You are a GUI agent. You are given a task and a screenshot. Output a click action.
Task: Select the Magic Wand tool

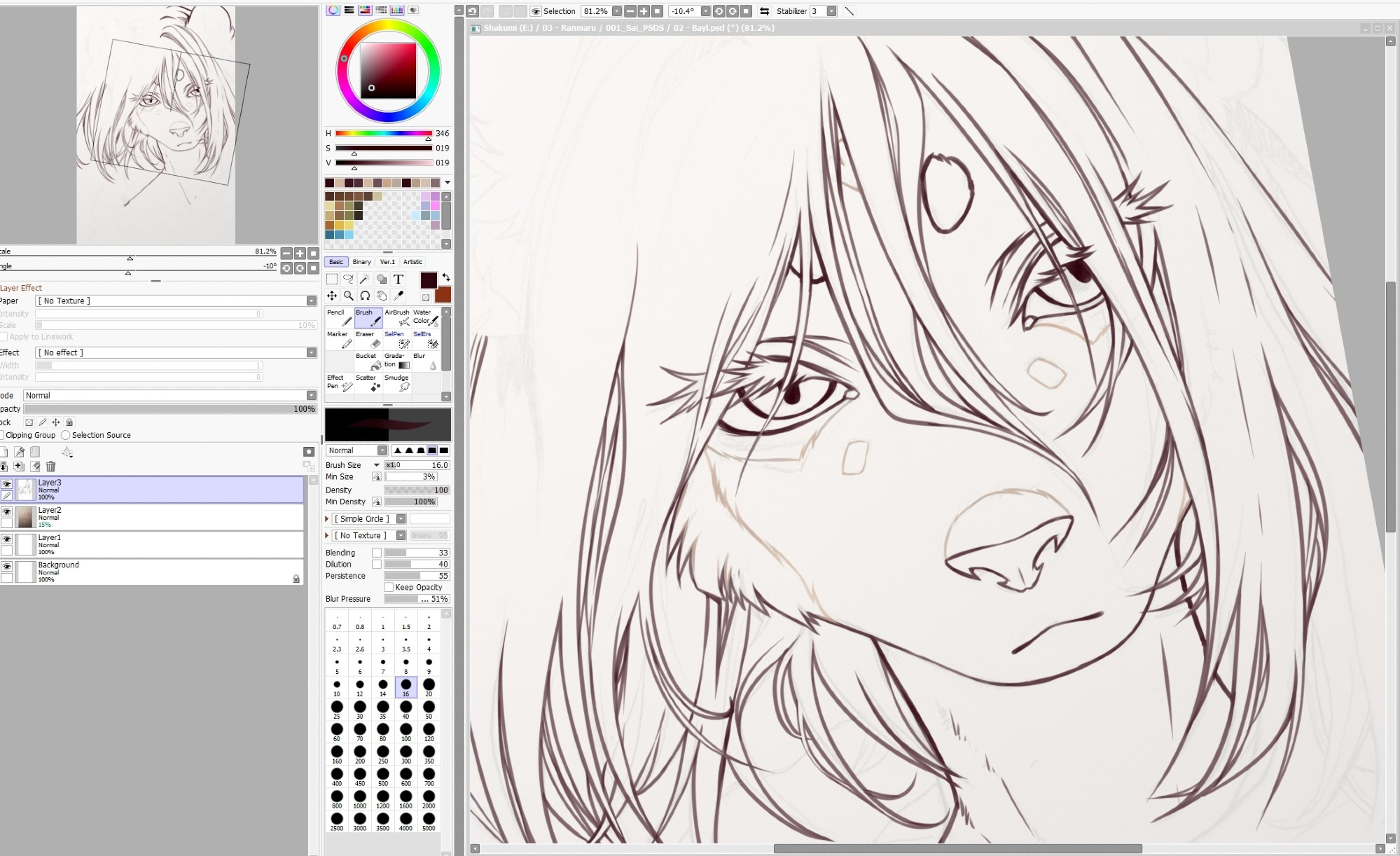click(x=365, y=279)
